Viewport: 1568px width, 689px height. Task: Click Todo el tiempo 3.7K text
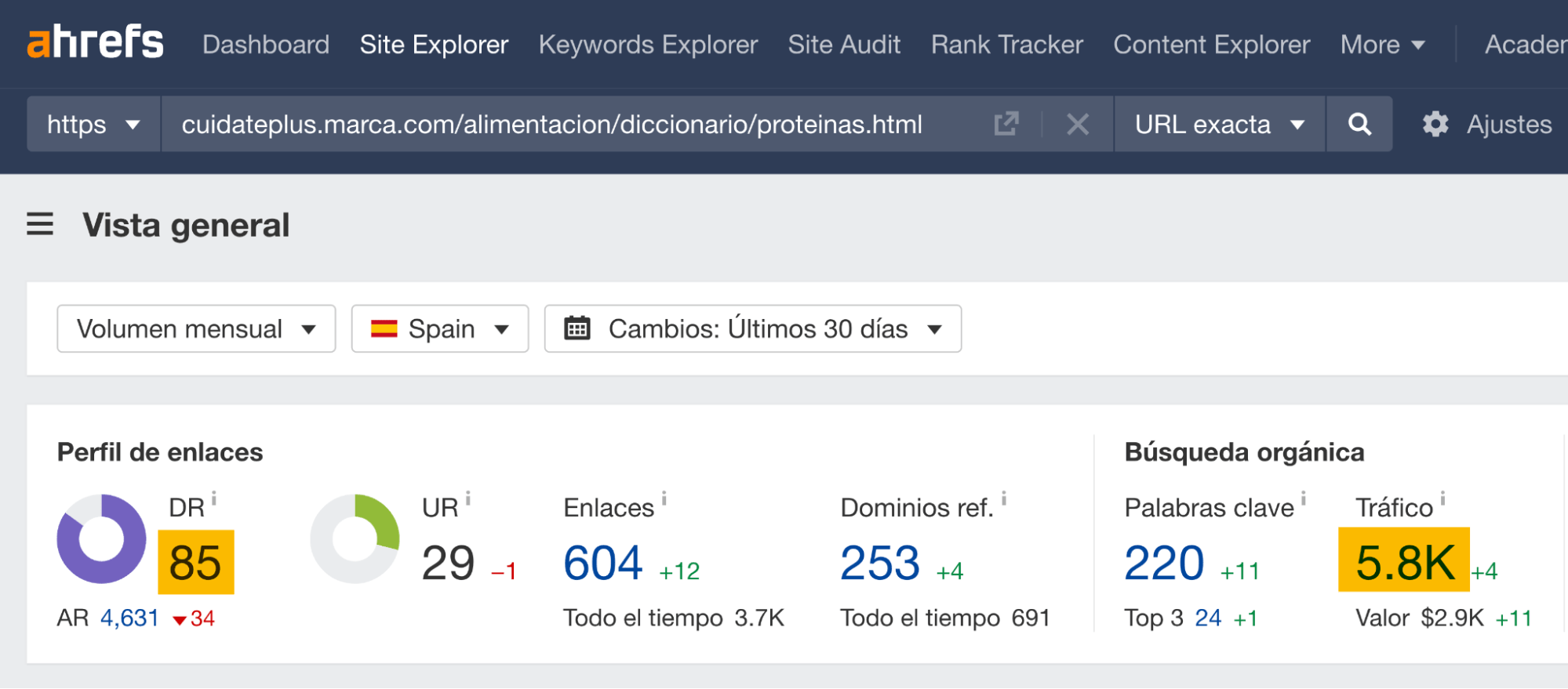click(674, 618)
